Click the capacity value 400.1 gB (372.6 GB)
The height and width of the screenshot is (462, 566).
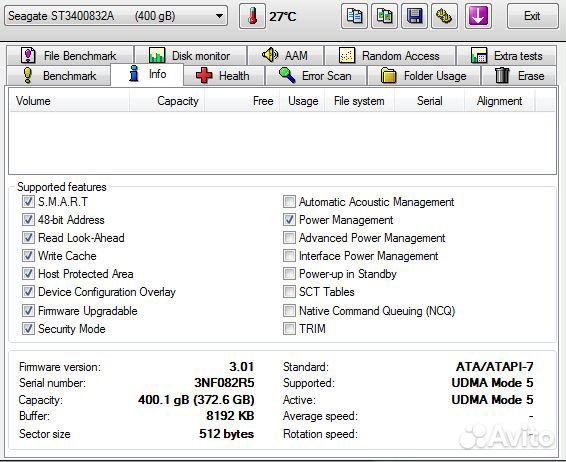[196, 400]
